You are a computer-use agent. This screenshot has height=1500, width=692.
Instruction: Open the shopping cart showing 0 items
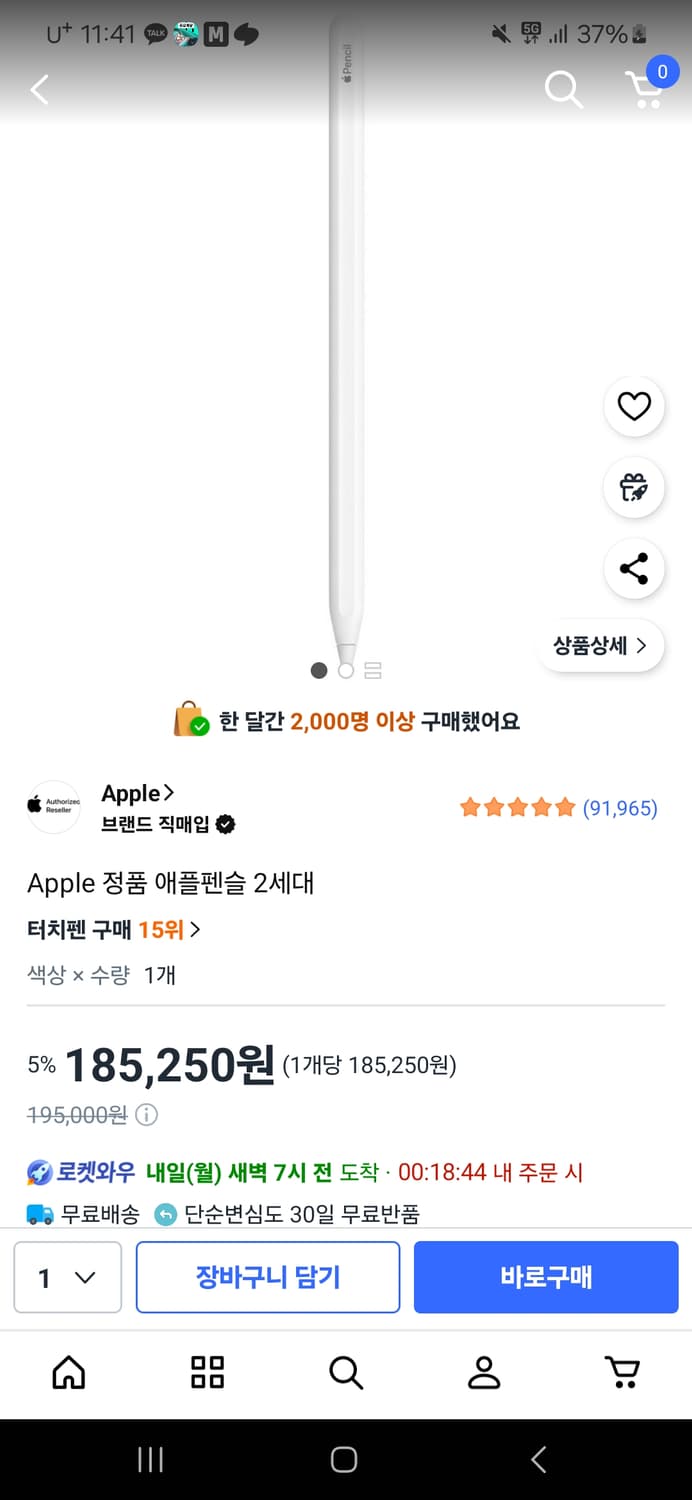point(647,89)
